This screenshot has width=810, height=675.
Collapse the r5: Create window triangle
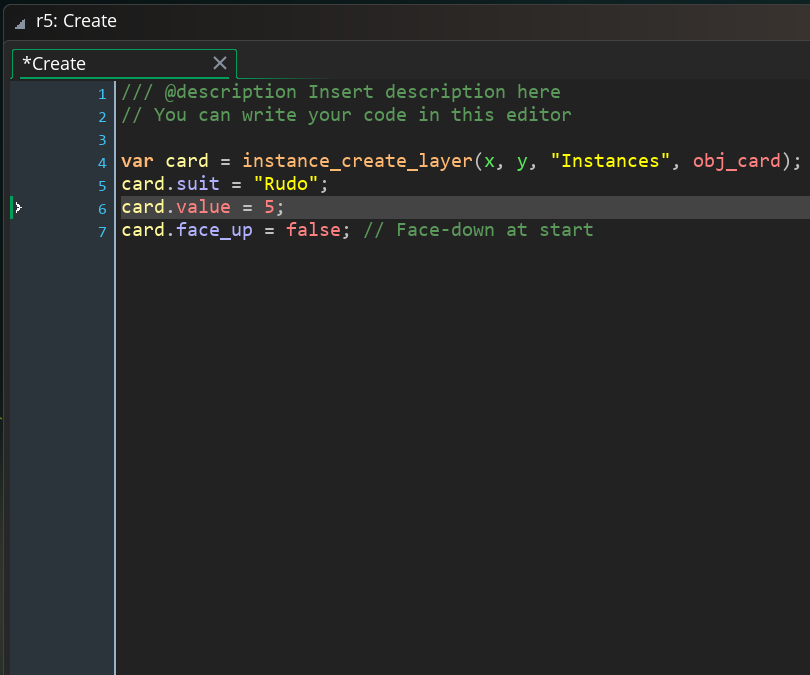[x=20, y=24]
